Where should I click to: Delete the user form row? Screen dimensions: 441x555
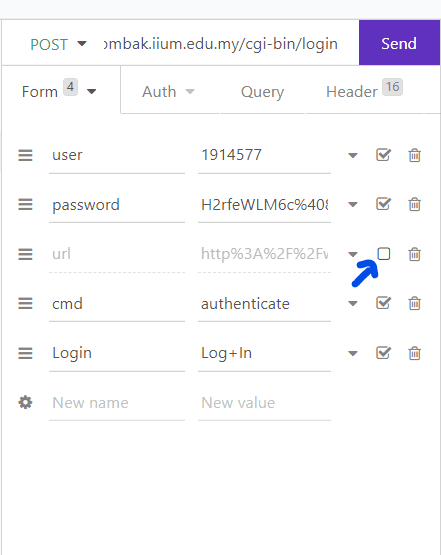click(x=414, y=155)
